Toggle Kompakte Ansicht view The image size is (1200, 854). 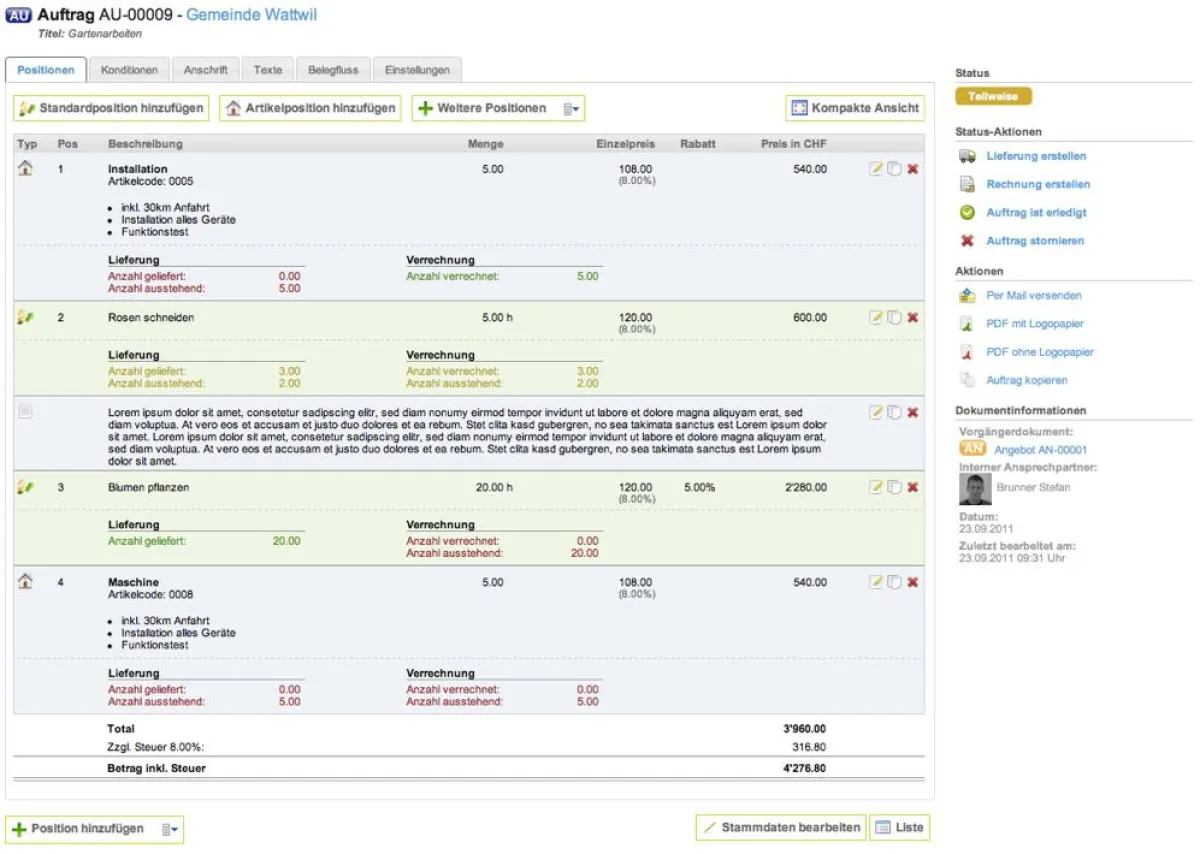point(855,108)
